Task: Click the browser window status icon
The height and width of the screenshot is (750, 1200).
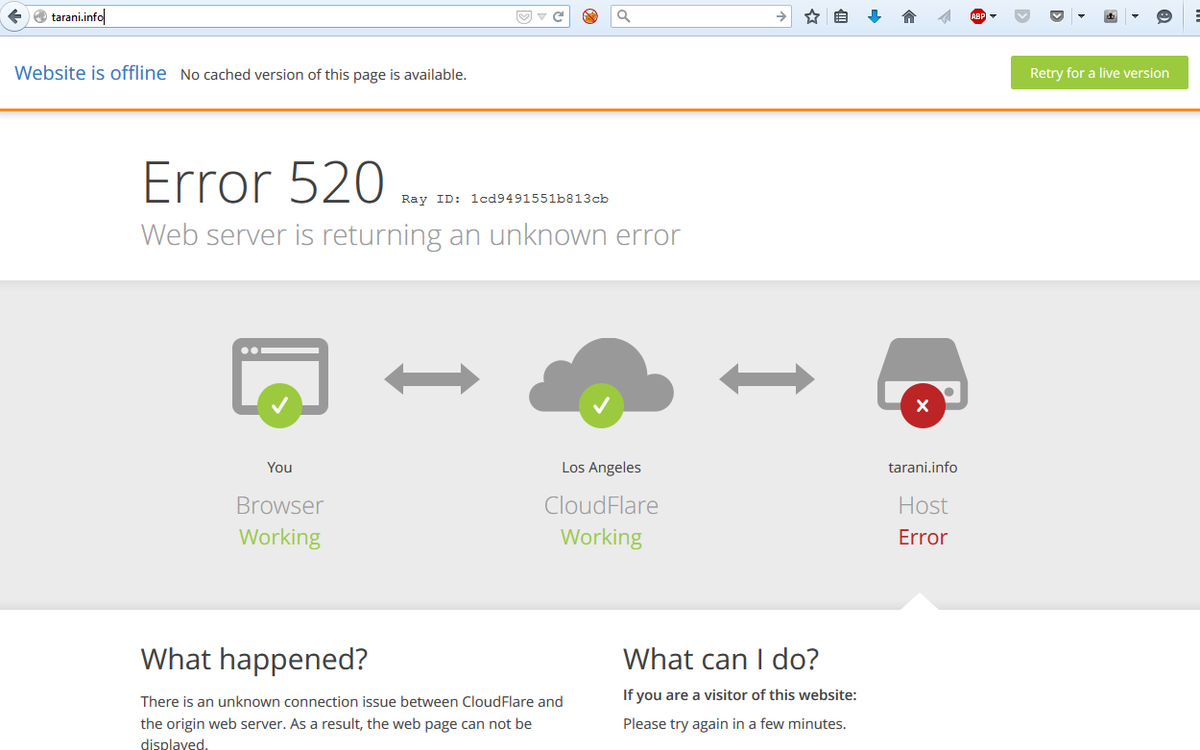Action: 280,381
